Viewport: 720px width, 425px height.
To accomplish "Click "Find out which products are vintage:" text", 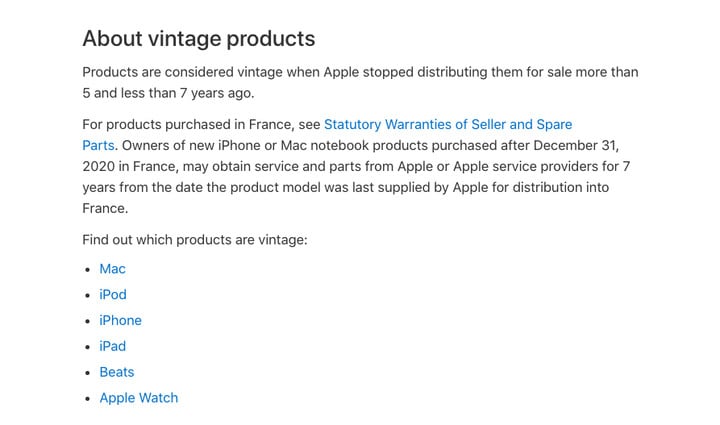I will click(194, 240).
